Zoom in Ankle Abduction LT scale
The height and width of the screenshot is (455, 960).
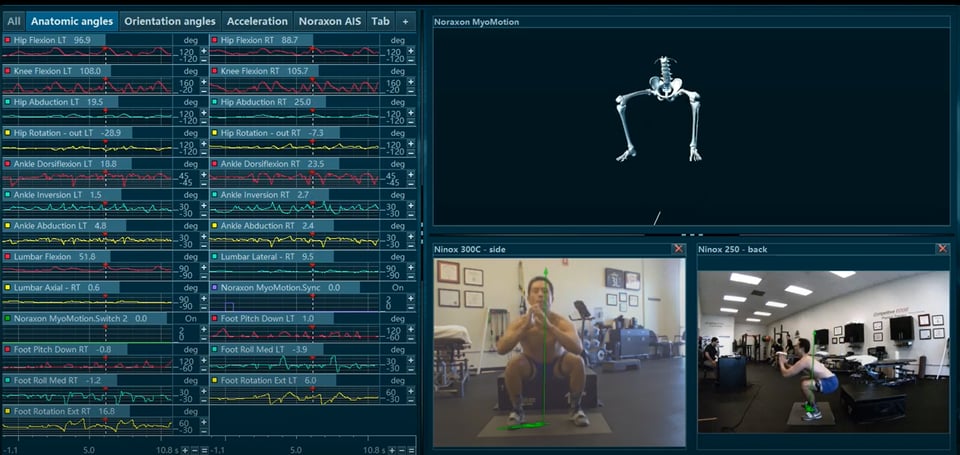click(x=203, y=236)
